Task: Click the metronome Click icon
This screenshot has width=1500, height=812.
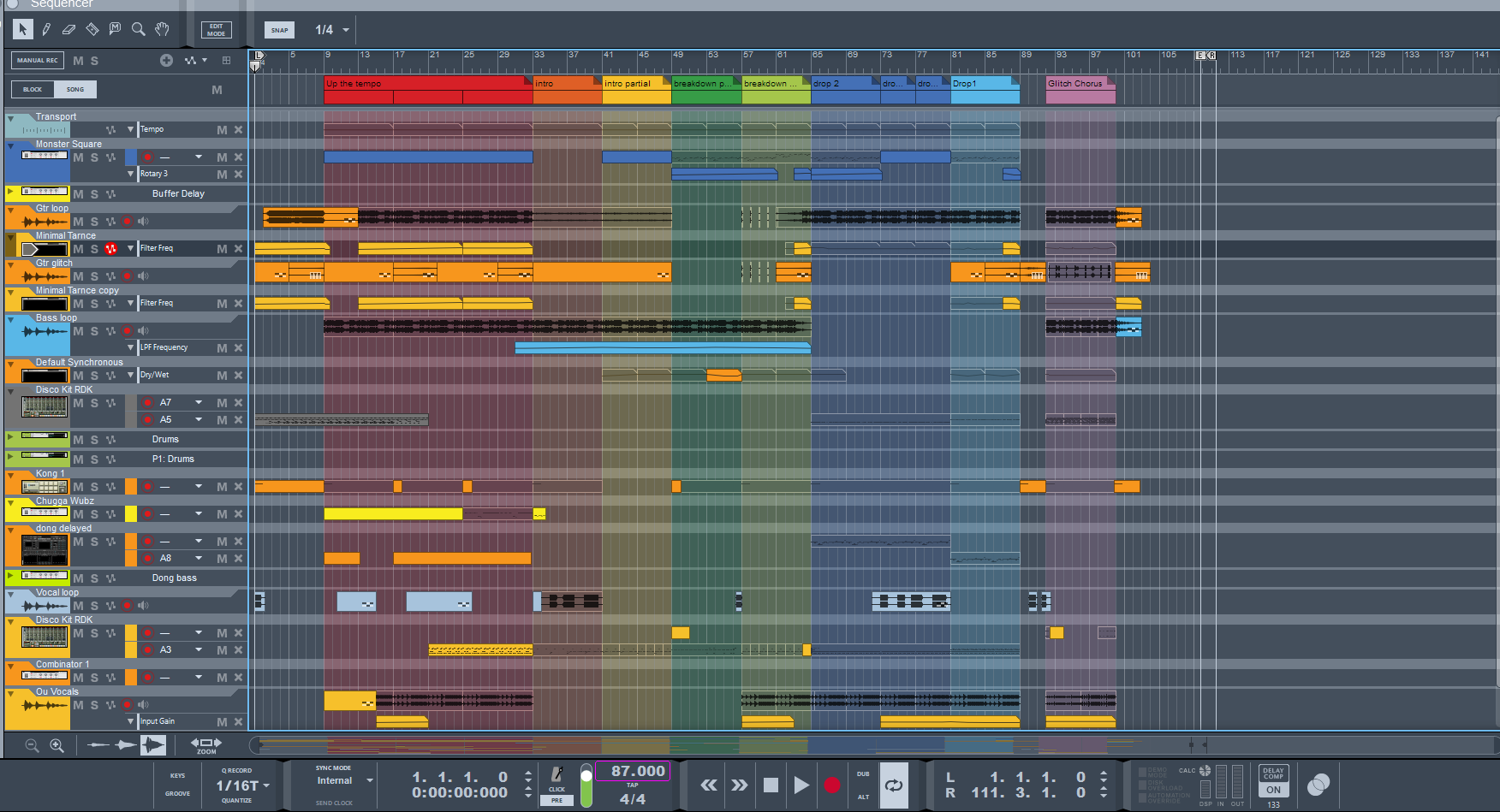Action: 557,775
